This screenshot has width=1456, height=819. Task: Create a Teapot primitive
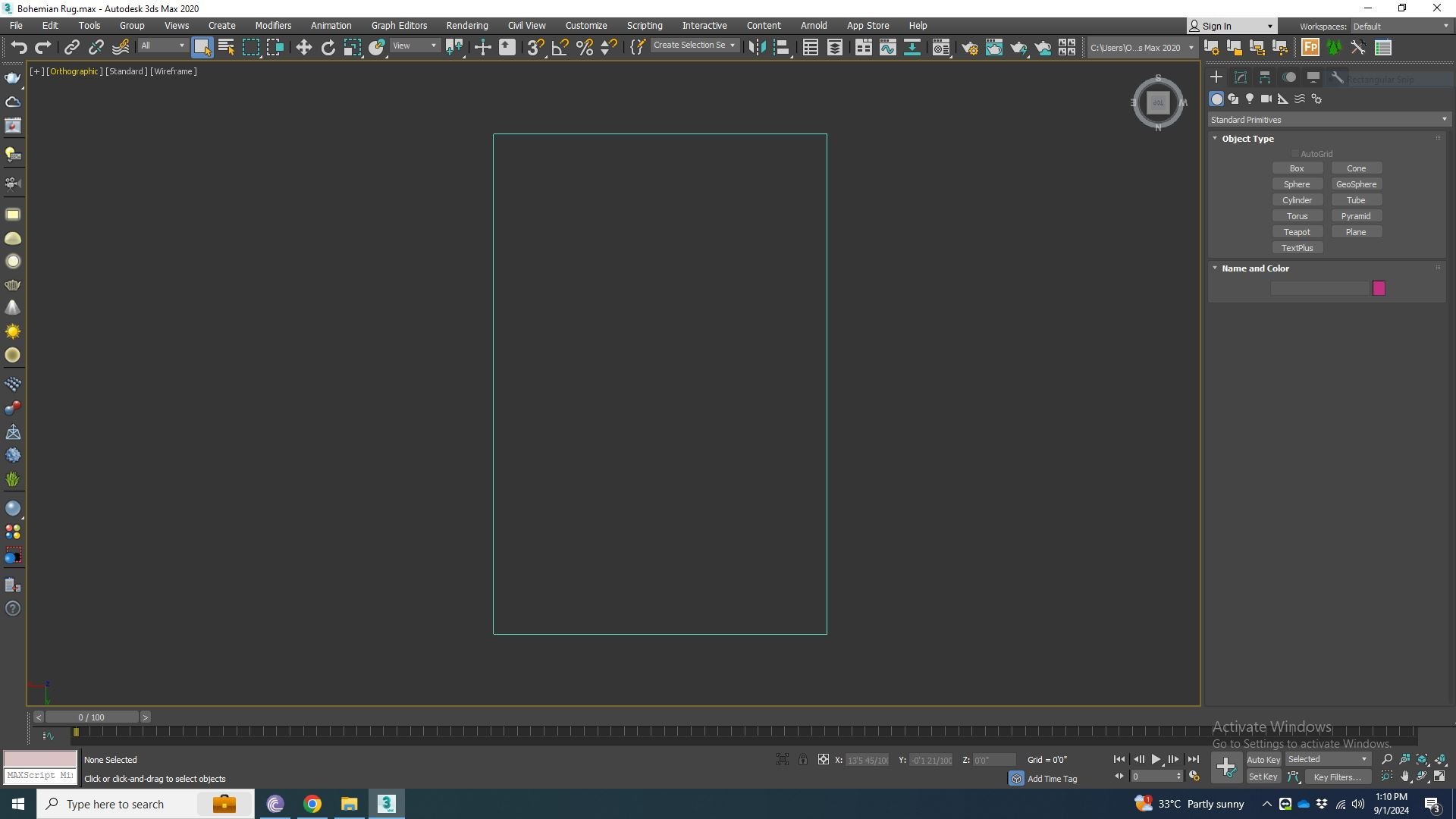pyautogui.click(x=1297, y=232)
